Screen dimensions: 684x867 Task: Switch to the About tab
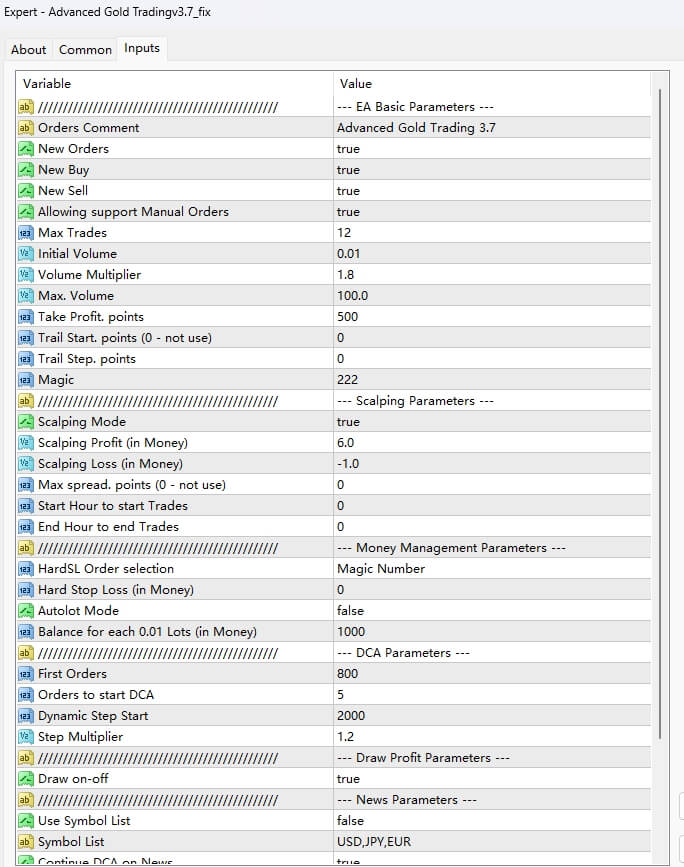click(x=28, y=49)
